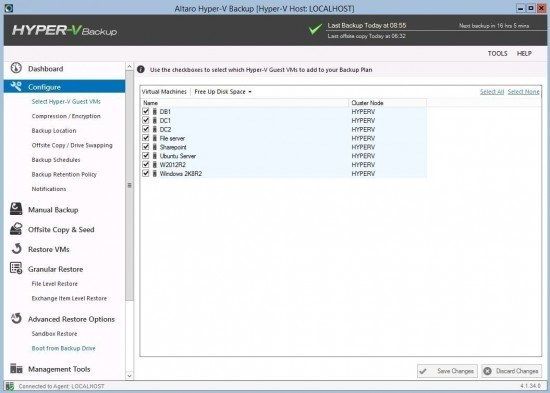Click the VM icon next to Ubuntu Server

[155, 156]
